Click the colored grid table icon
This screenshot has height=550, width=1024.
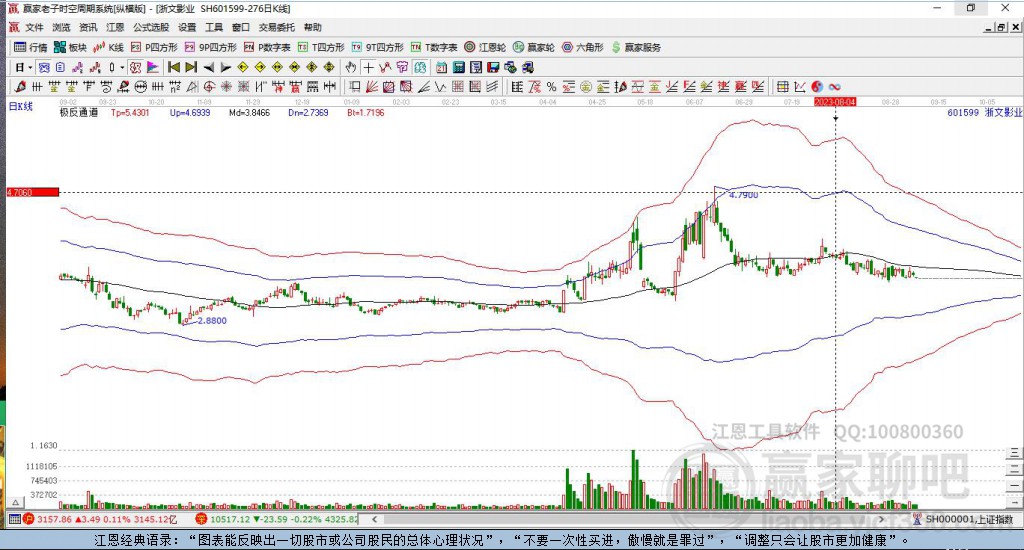point(782,86)
